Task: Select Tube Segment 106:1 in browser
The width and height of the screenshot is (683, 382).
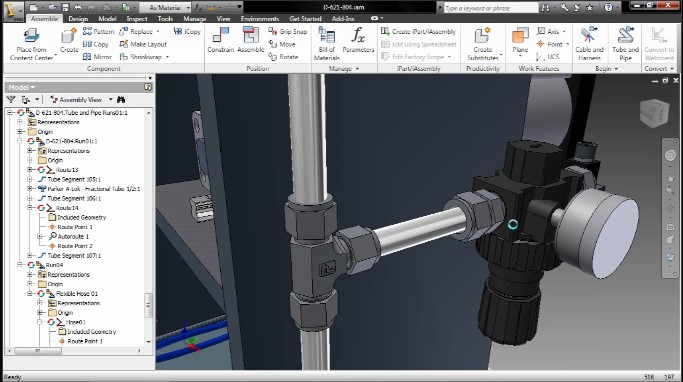Action: (74, 198)
